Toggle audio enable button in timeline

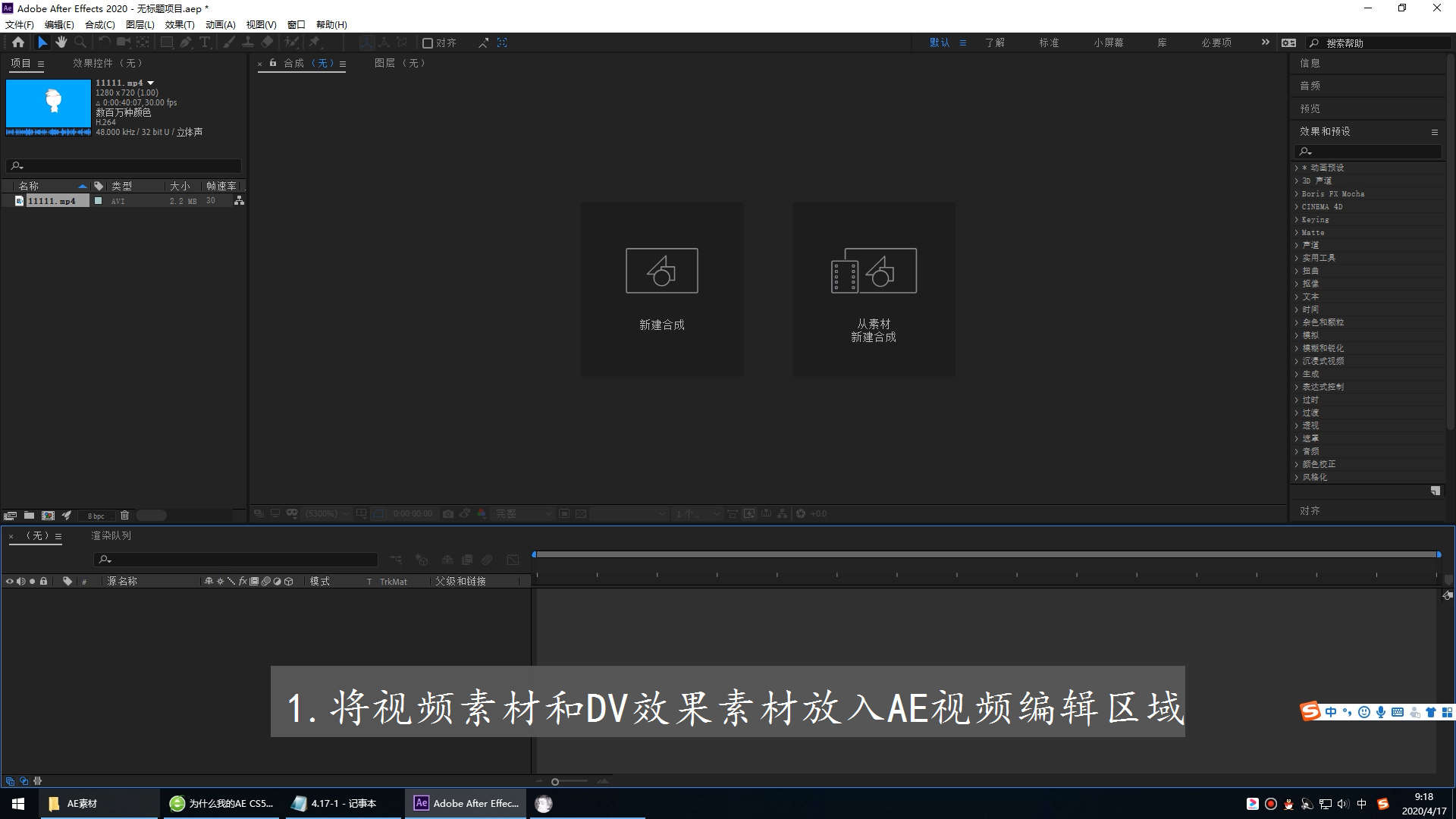[x=19, y=580]
